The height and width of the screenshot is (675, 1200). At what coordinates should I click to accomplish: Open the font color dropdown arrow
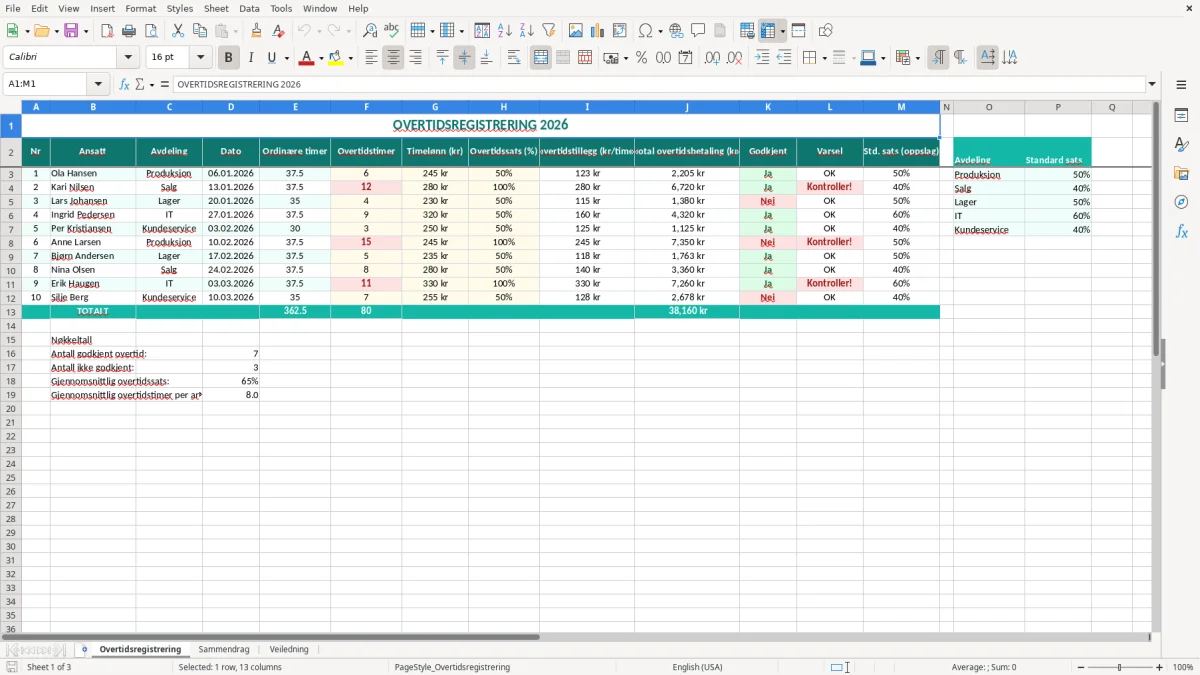click(320, 58)
